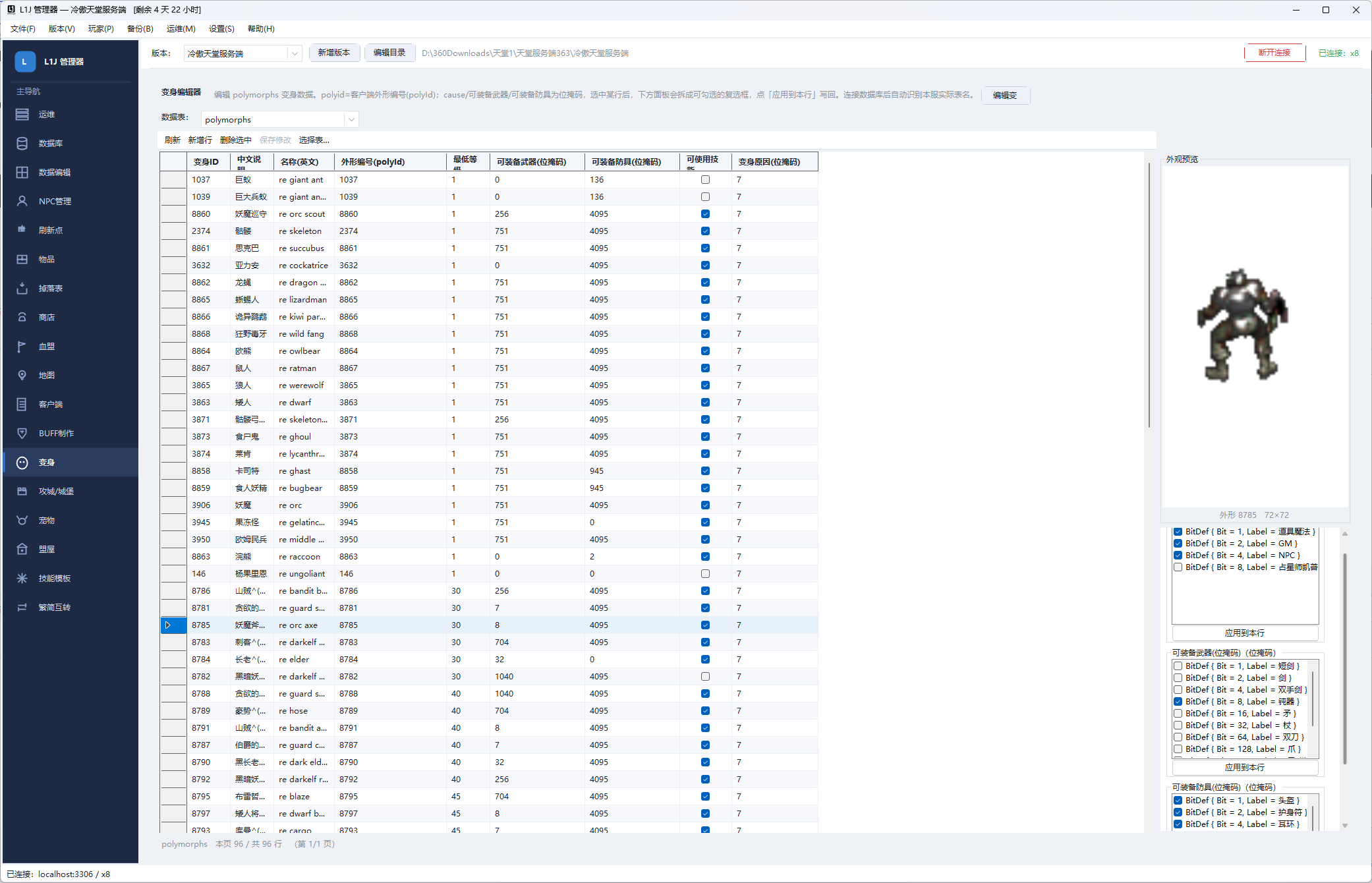Click the 新增版本 button
This screenshot has height=883, width=1372.
334,53
